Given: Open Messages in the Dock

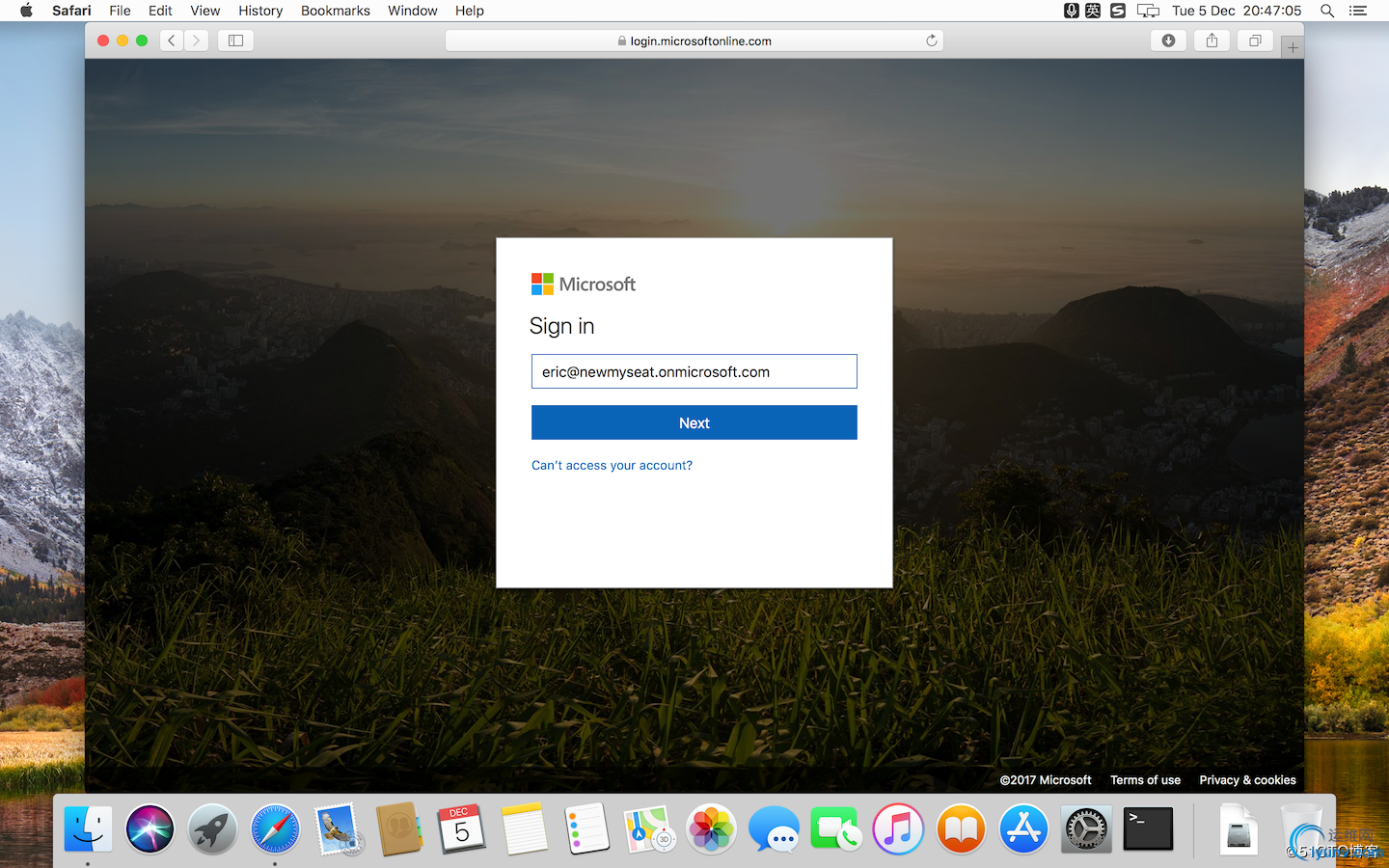Looking at the screenshot, I should coord(774,829).
